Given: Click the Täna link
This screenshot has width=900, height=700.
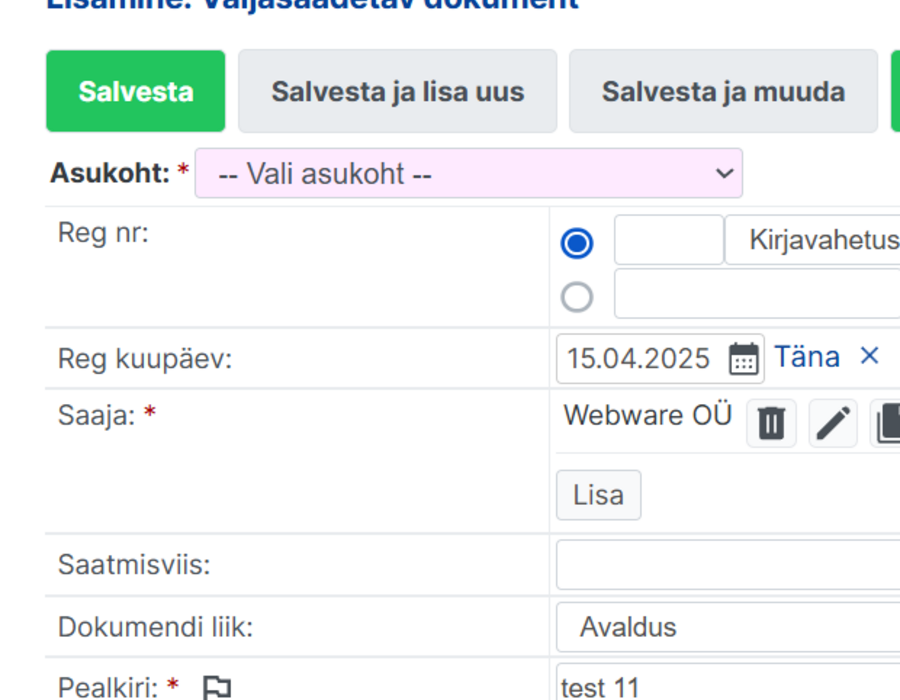Looking at the screenshot, I should point(806,357).
